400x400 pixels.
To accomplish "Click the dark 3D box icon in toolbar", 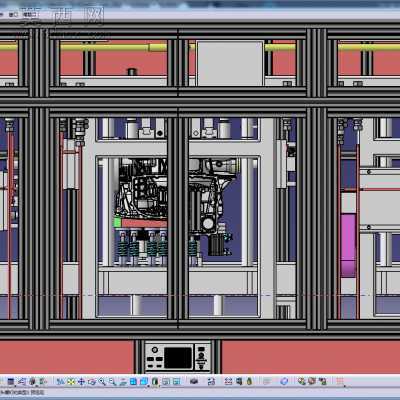I will click(194, 381).
